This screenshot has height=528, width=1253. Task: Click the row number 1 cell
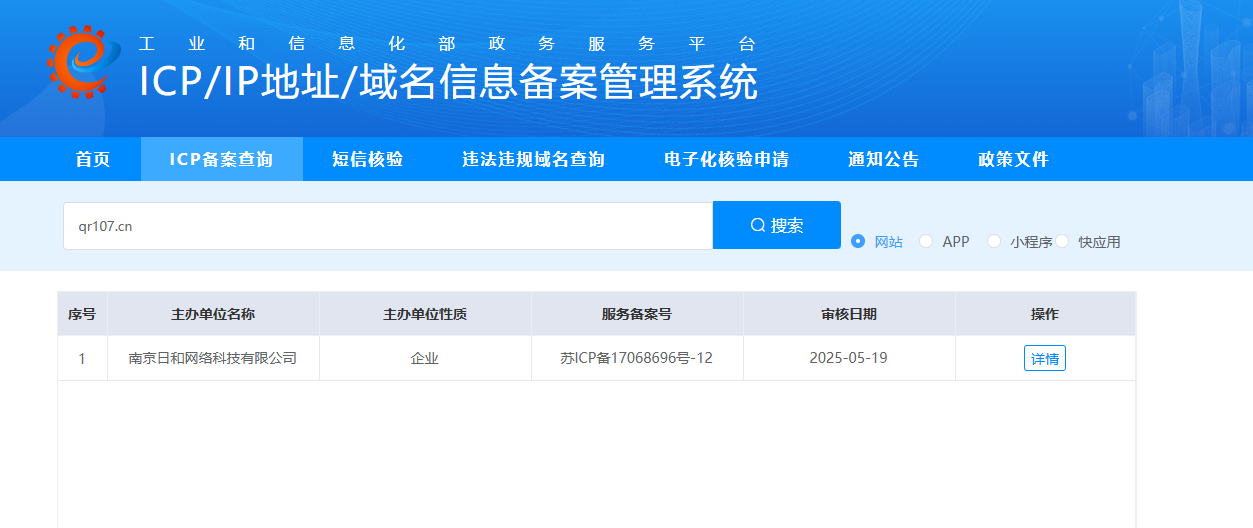82,358
